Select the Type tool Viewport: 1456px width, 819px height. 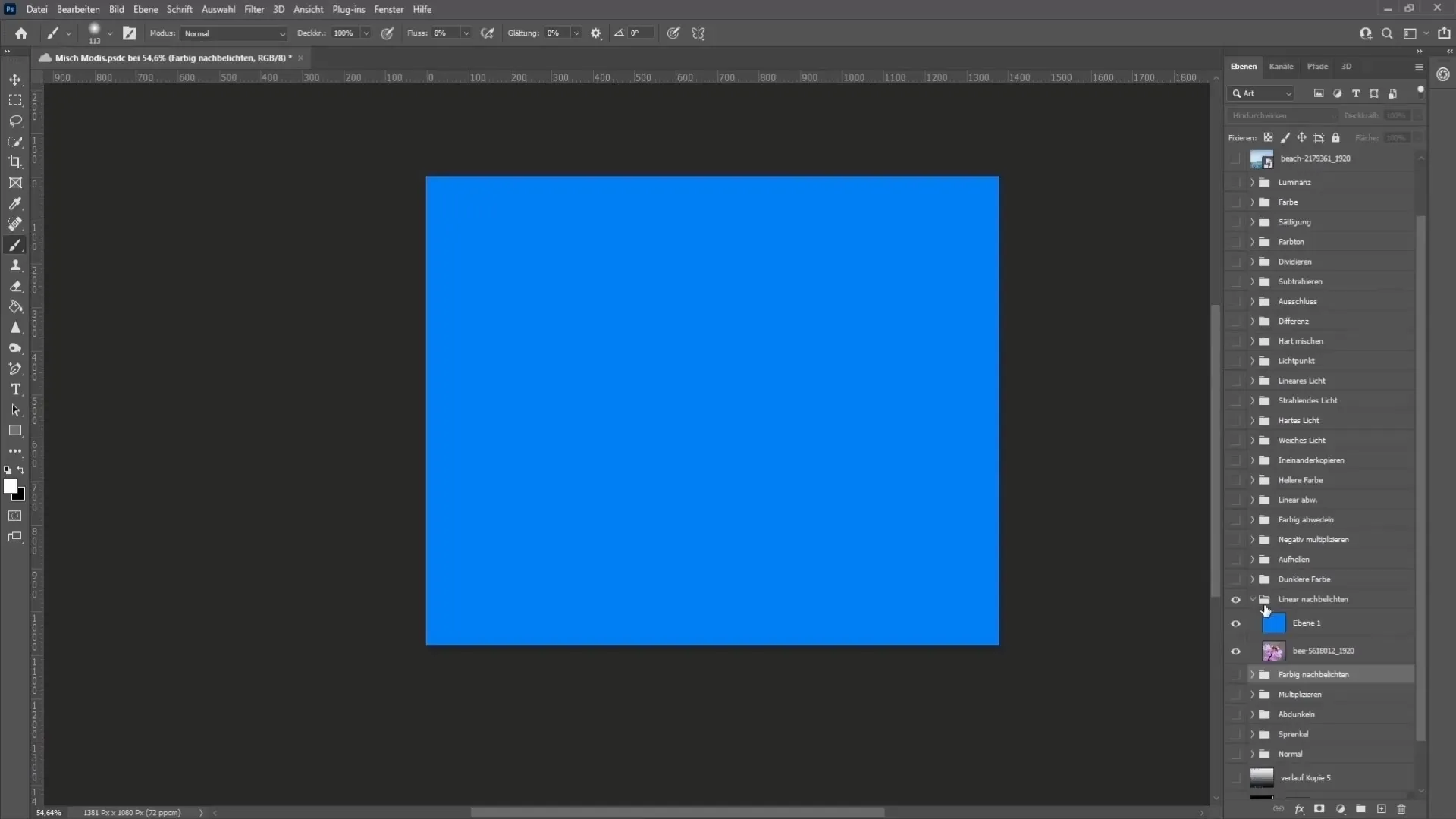click(15, 390)
